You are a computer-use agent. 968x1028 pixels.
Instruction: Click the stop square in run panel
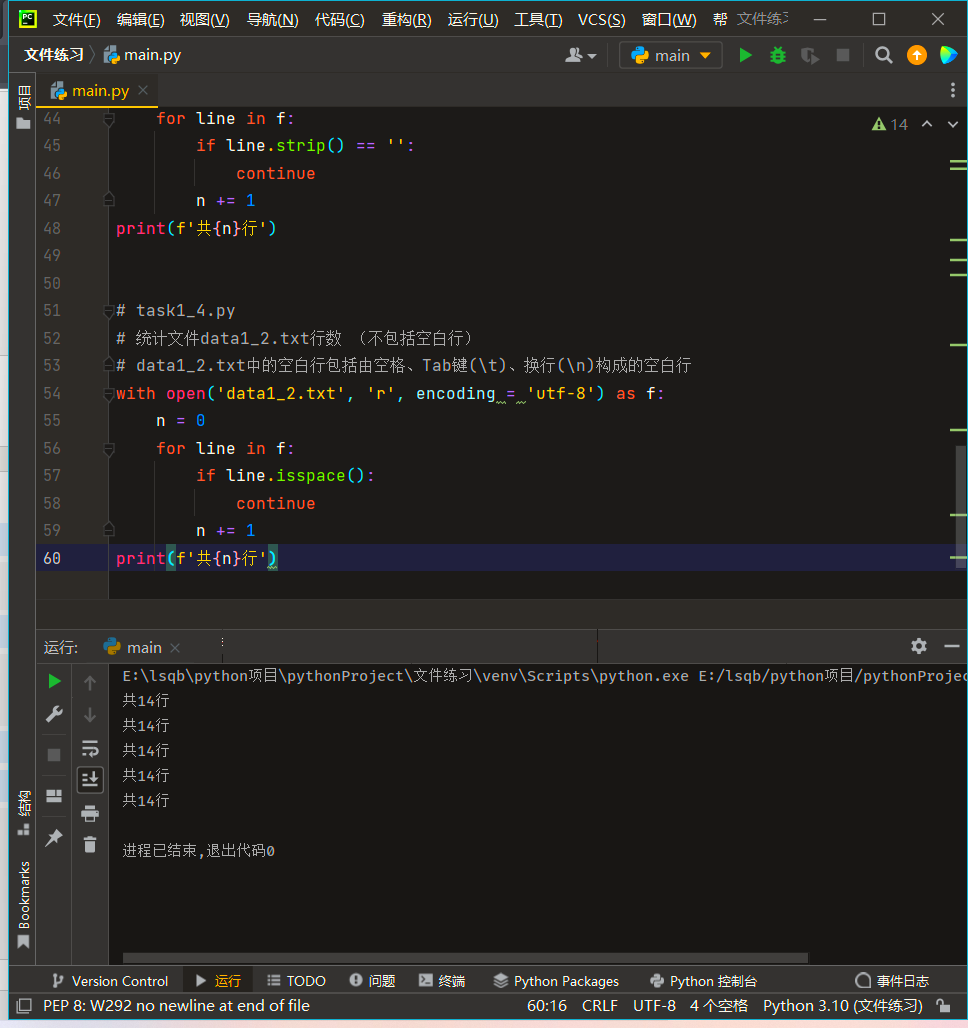[x=54, y=755]
